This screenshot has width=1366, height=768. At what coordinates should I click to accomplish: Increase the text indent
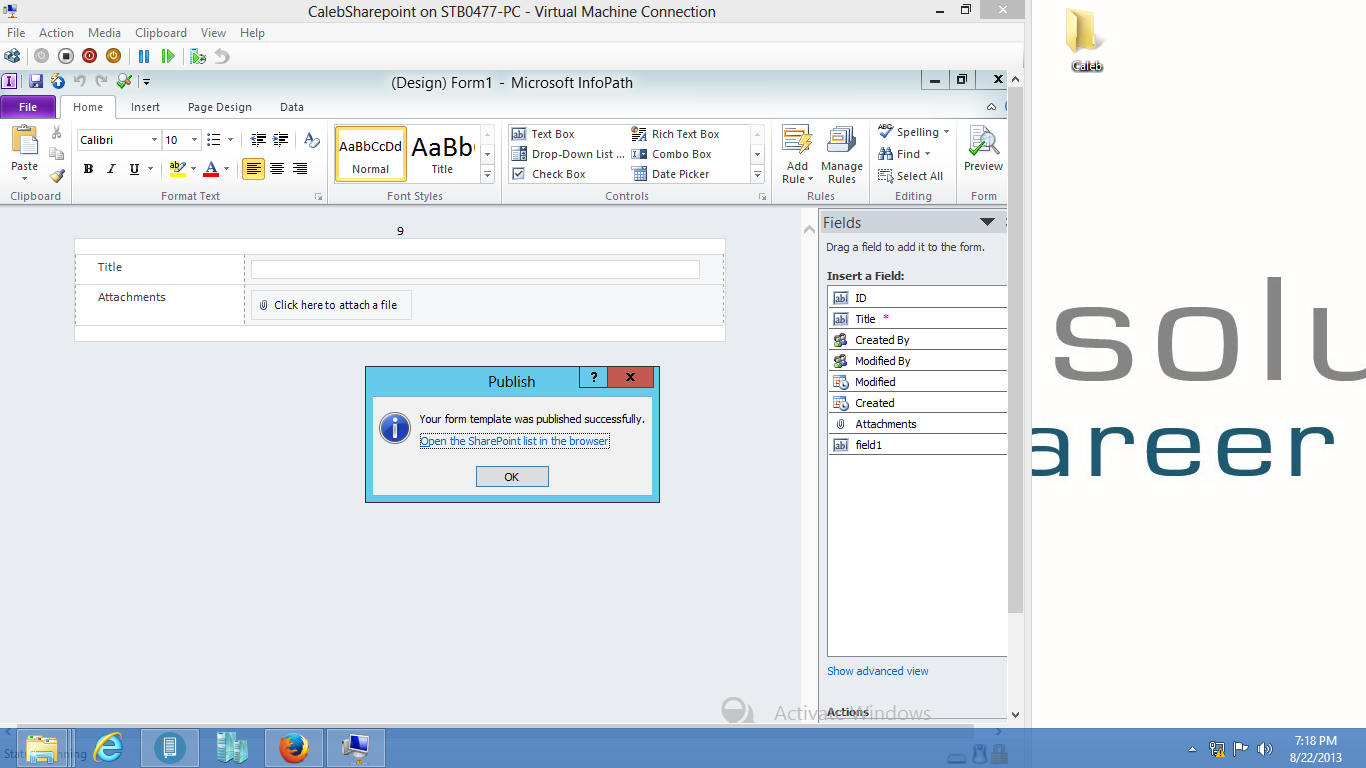[281, 140]
